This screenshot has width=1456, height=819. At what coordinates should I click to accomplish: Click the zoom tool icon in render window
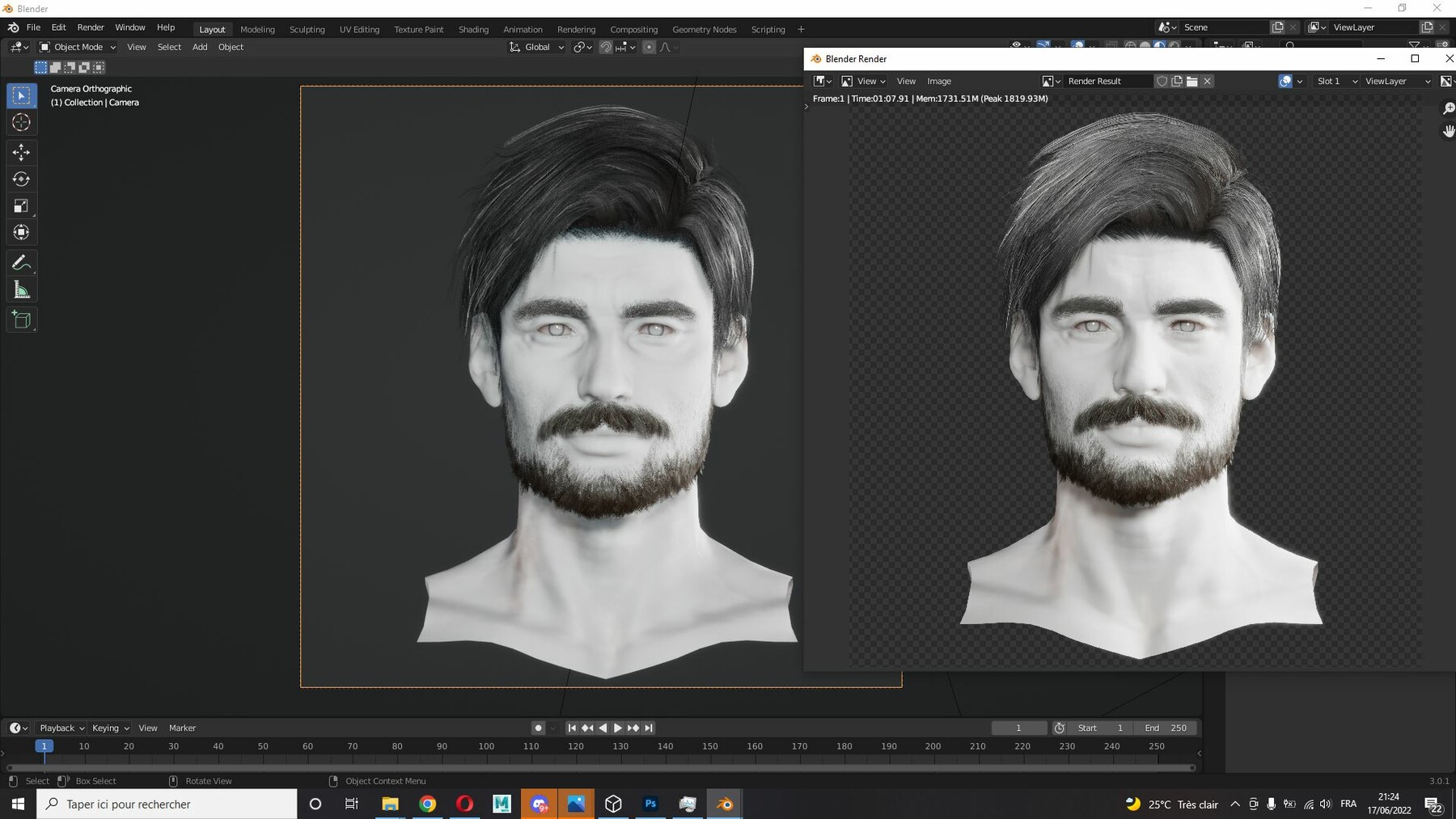pos(1448,108)
